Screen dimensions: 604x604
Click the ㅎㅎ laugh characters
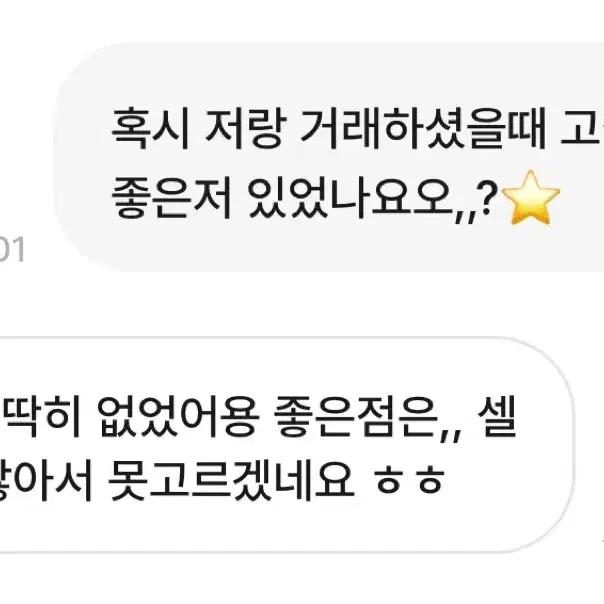click(410, 482)
